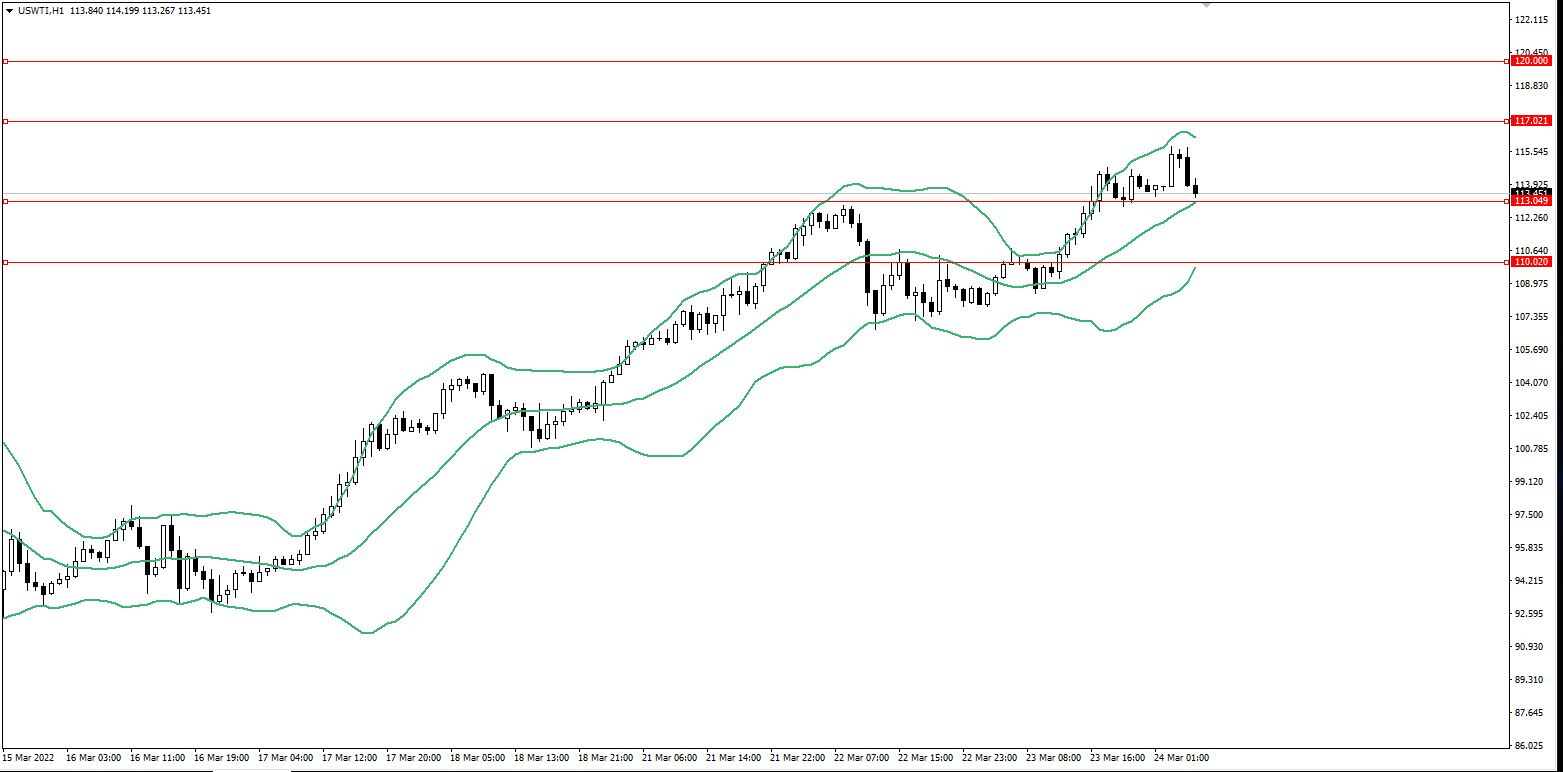This screenshot has height=772, width=1563.
Task: Click left anchor square of 120.000 line
Action: pos(5,61)
